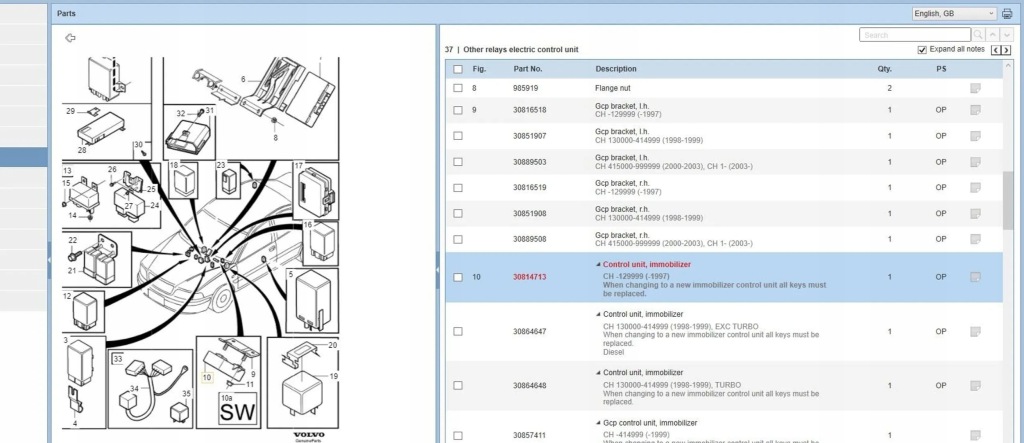This screenshot has width=1024, height=443.
Task: Click callout 17 control unit in diagram
Action: click(315, 190)
